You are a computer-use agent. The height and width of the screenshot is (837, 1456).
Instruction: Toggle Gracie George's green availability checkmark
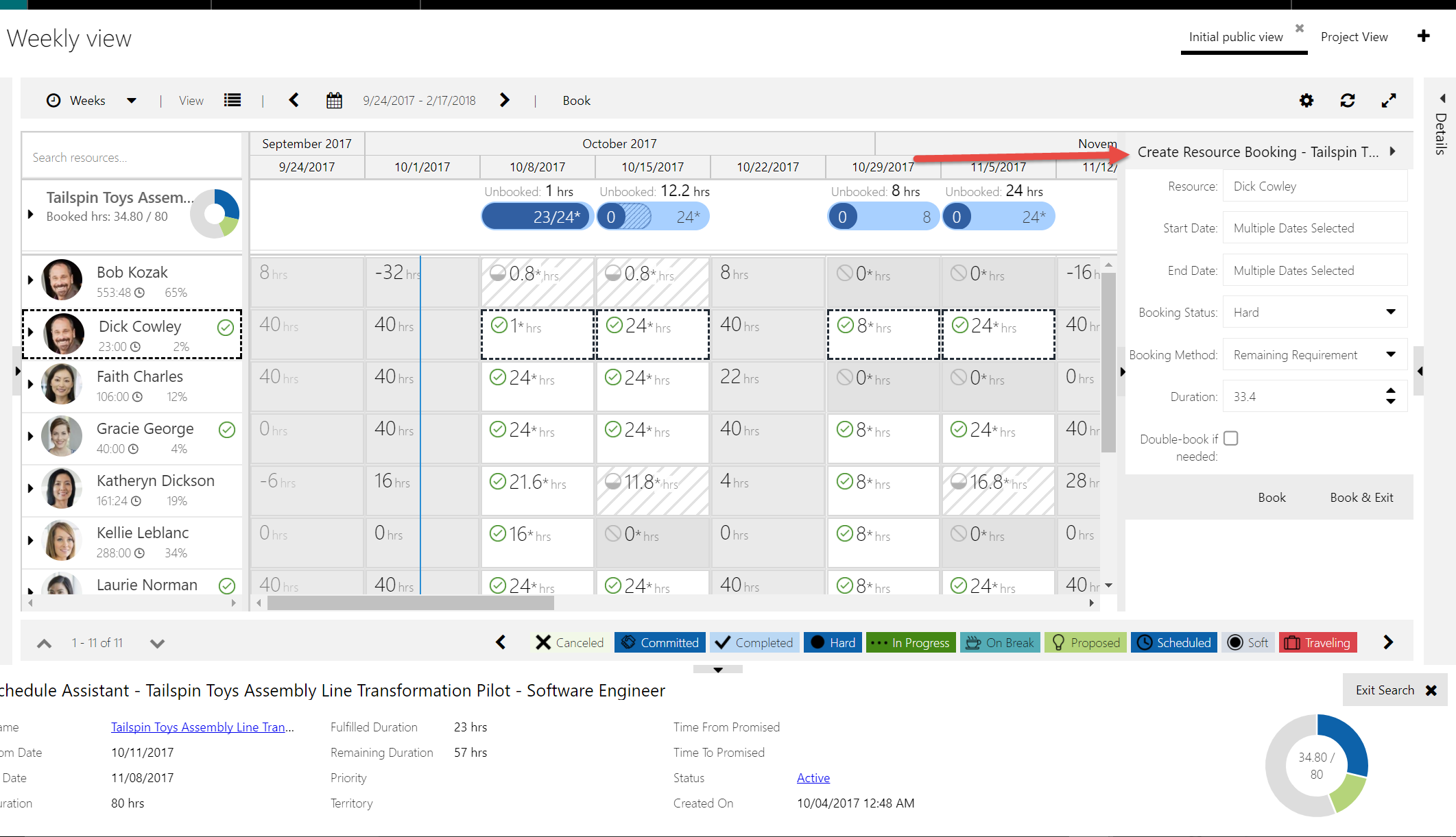[227, 430]
